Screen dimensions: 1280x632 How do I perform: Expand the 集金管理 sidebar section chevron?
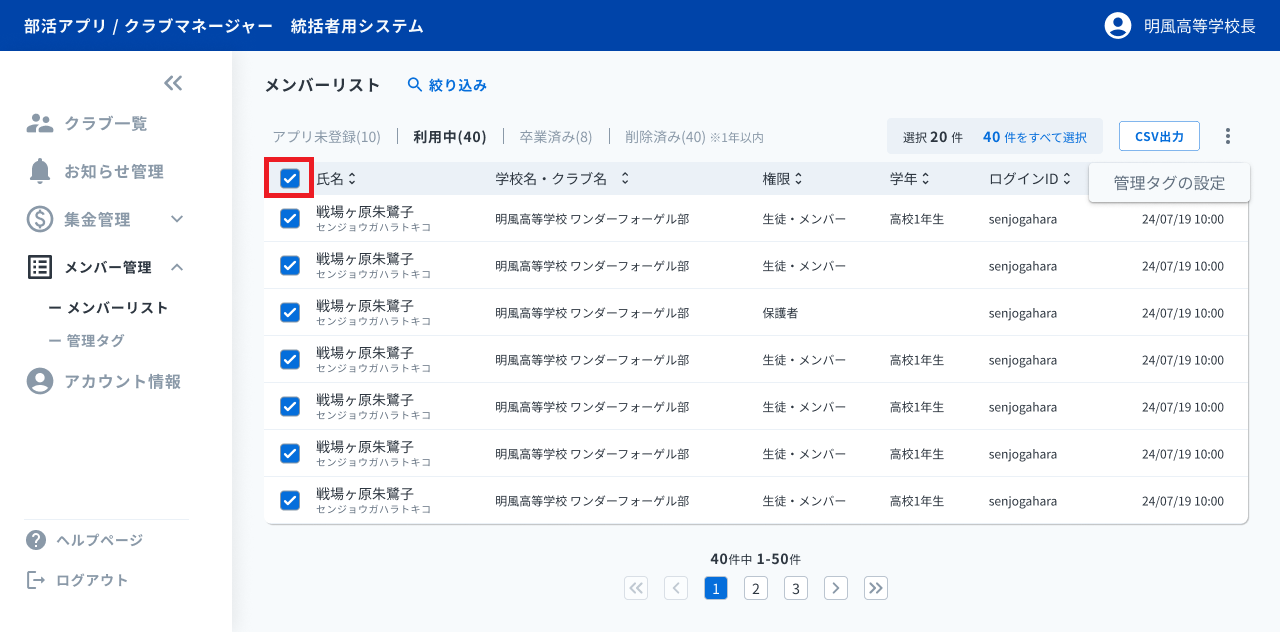click(x=177, y=219)
